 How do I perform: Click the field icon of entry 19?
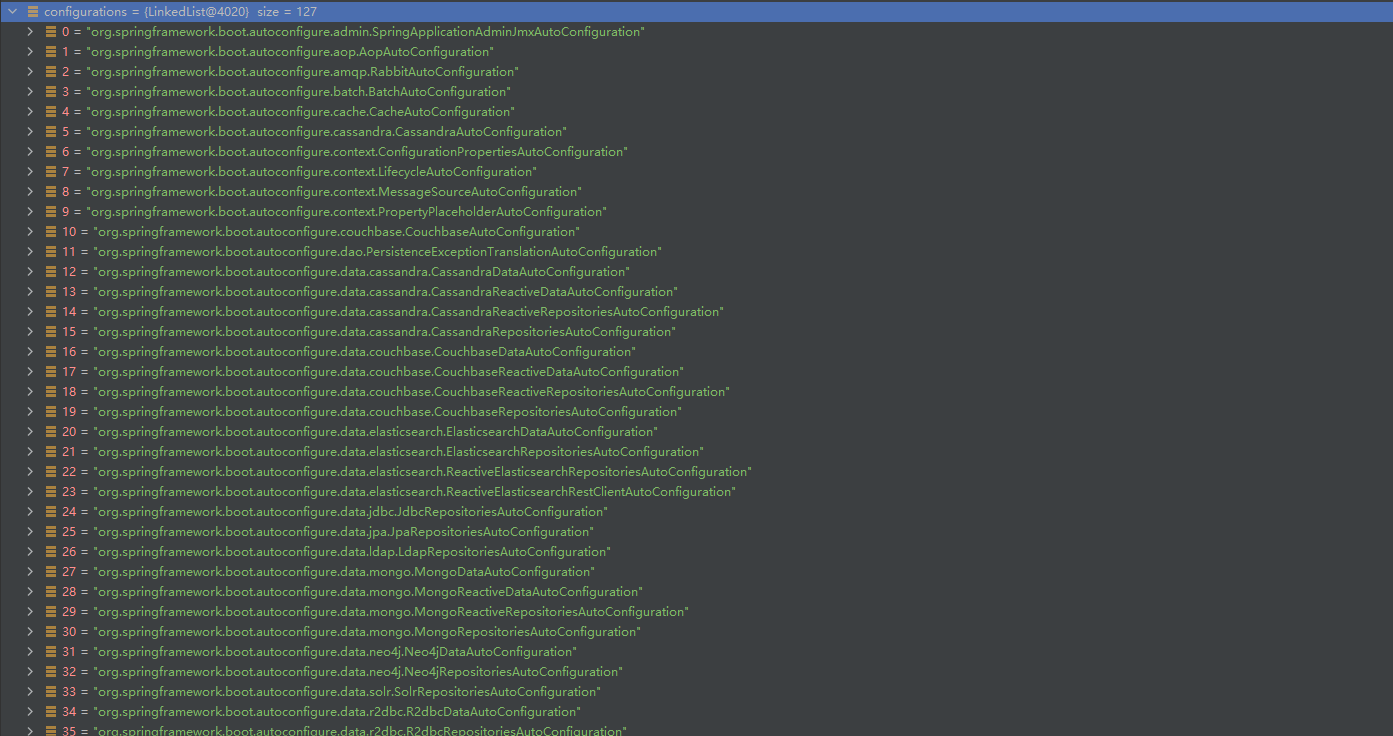pos(51,412)
